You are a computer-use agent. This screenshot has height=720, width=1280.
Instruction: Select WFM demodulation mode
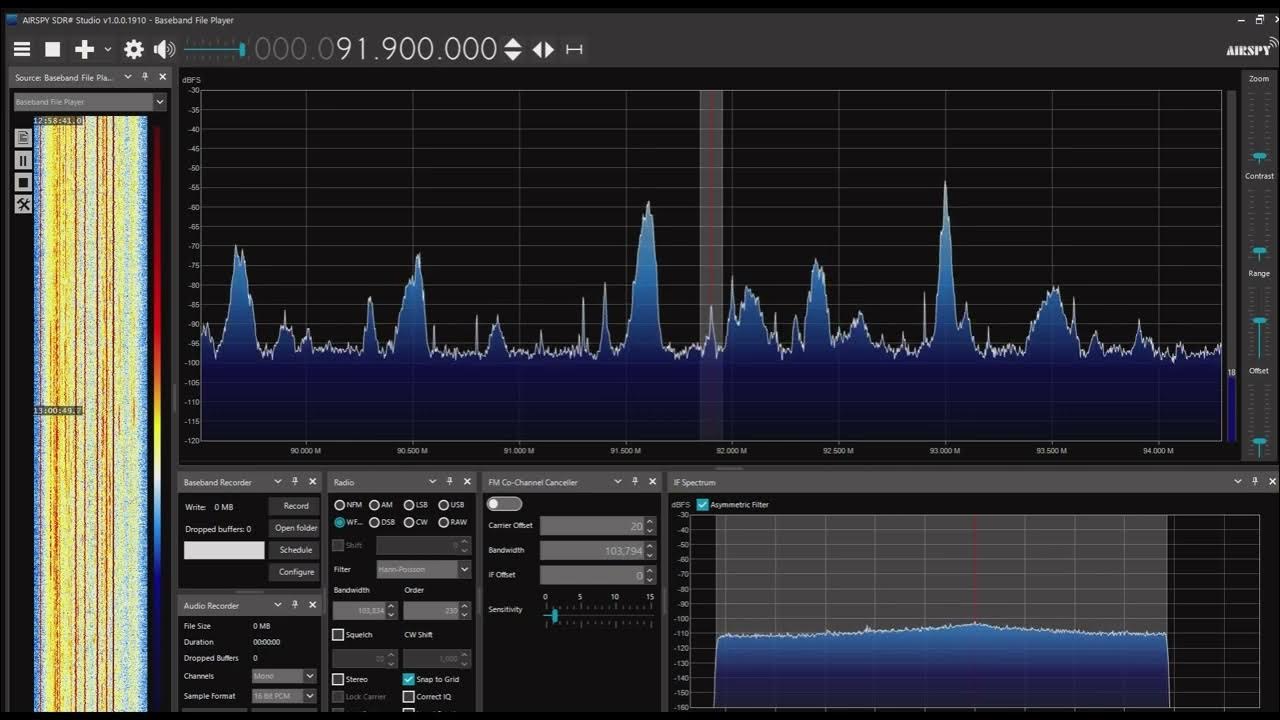(x=348, y=522)
